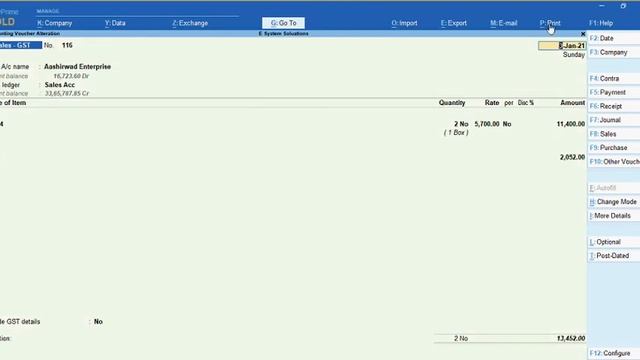The width and height of the screenshot is (640, 360).
Task: Click the restore window button
Action: (623, 6)
